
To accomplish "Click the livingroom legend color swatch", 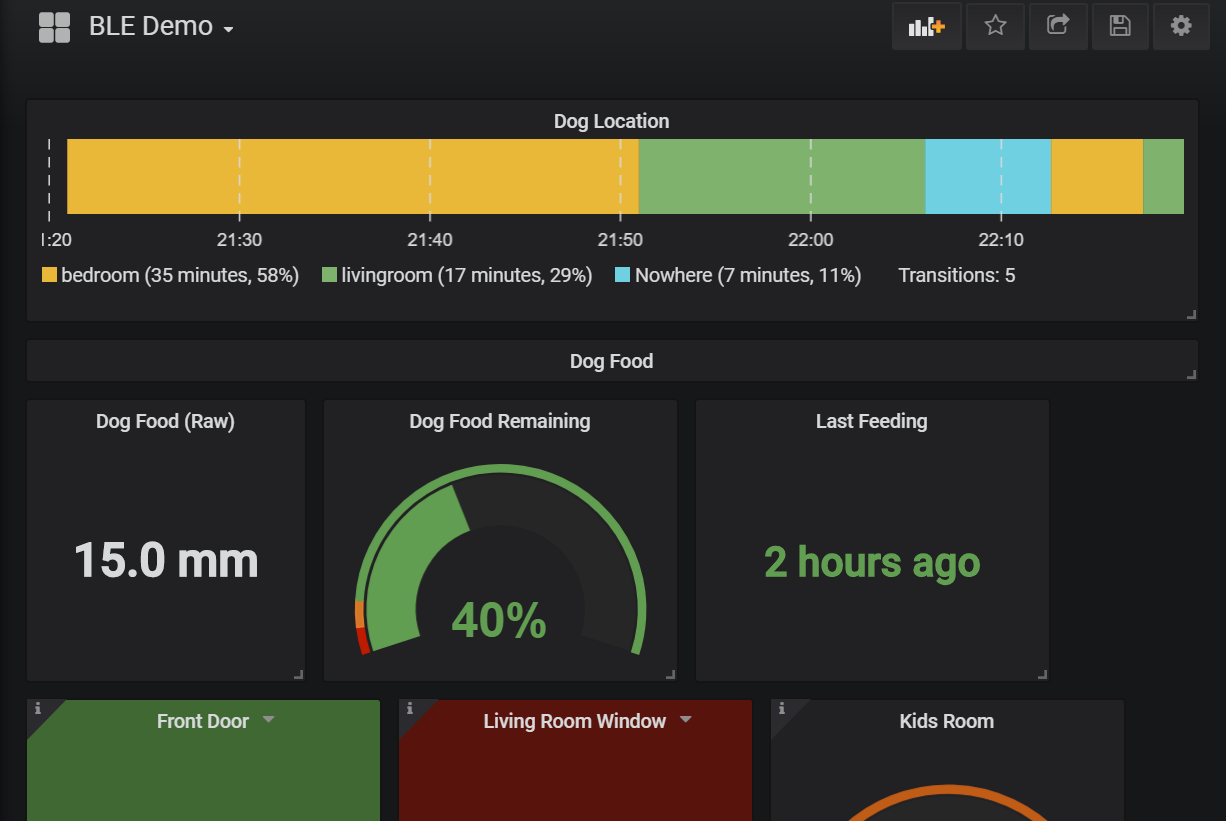I will [329, 275].
